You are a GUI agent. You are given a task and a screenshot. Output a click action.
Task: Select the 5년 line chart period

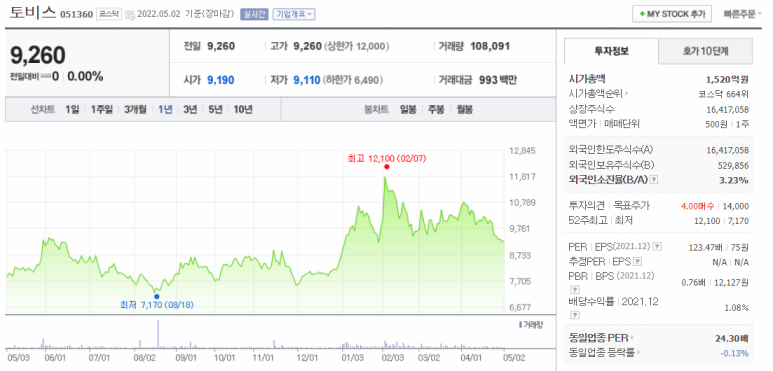coord(215,109)
